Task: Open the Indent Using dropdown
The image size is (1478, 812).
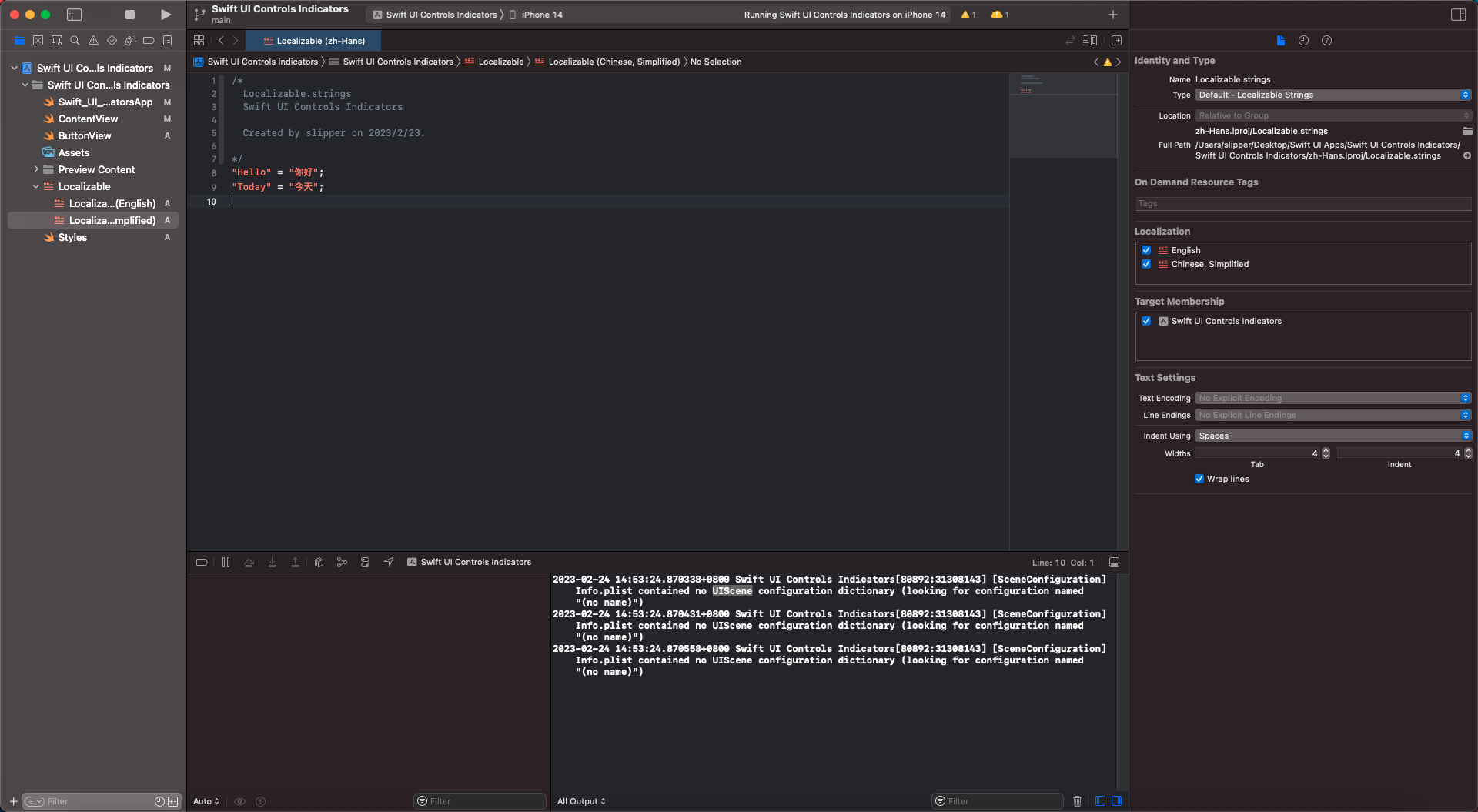Action: point(1333,436)
